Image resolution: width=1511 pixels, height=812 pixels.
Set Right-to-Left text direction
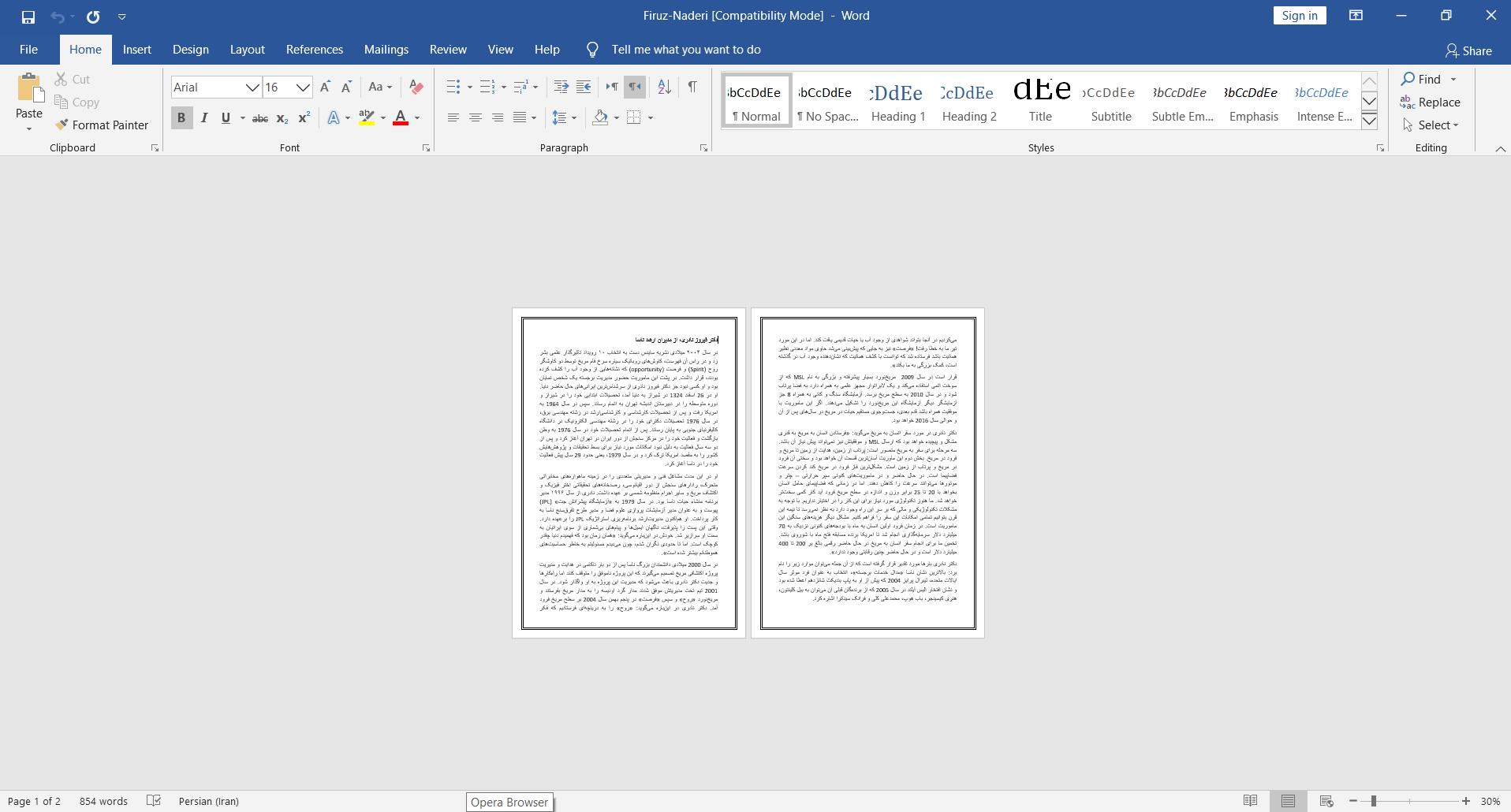[634, 87]
